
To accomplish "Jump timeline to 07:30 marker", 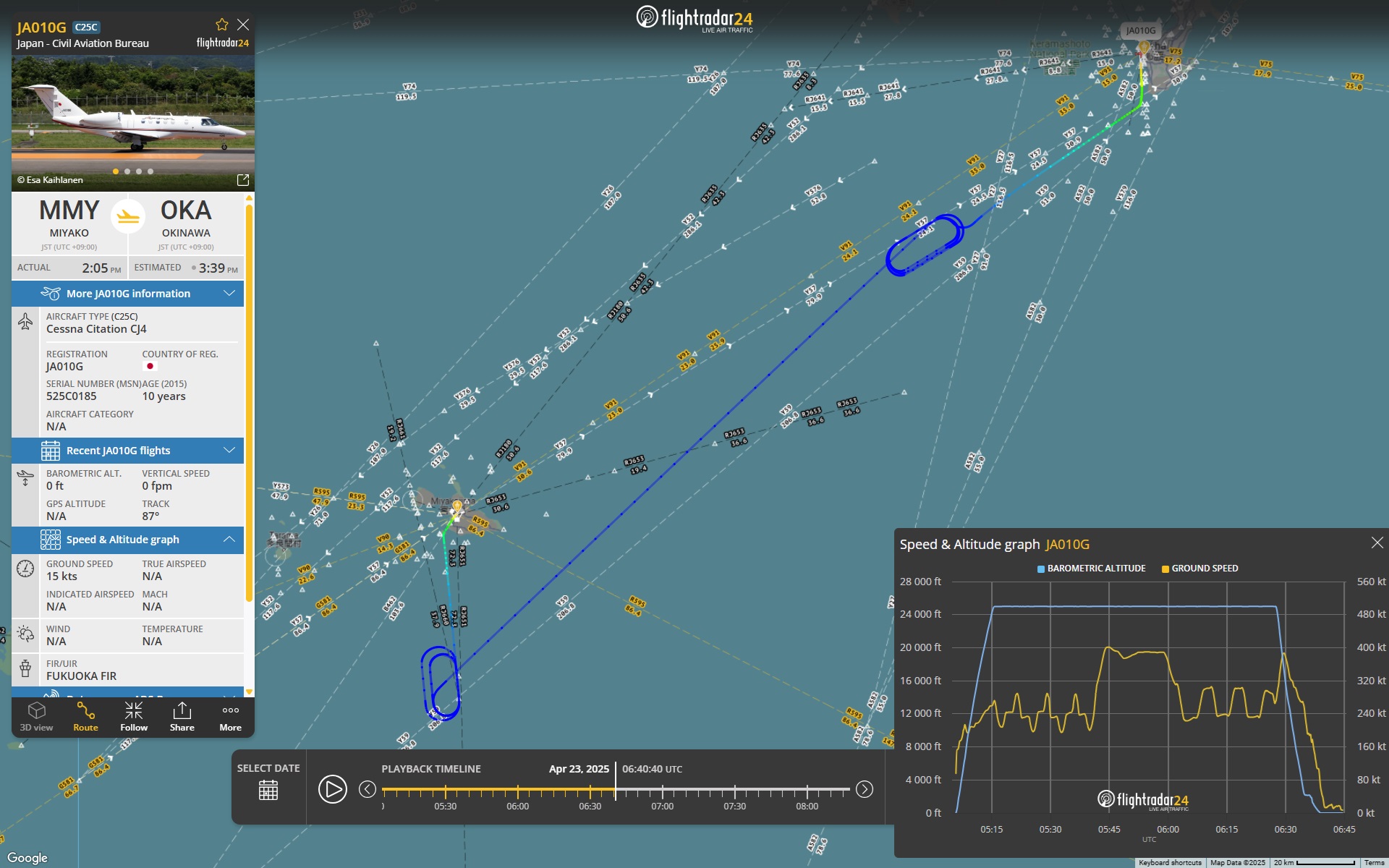I will pos(734,806).
